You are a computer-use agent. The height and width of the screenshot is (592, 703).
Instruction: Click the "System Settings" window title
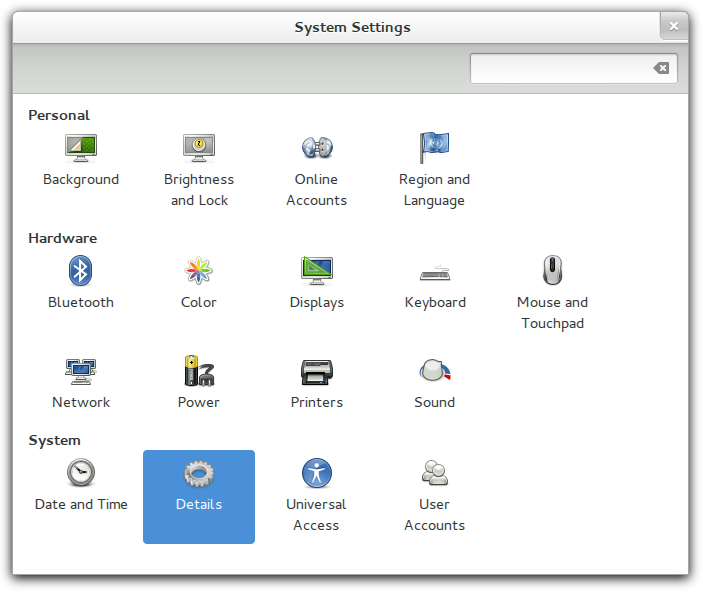tap(352, 27)
